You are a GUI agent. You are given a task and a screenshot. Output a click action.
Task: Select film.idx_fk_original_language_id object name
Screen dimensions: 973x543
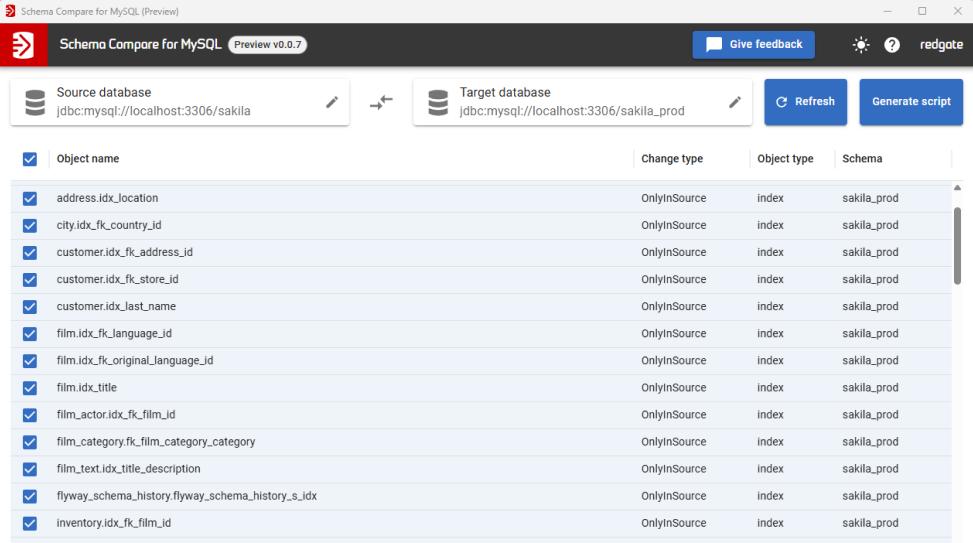point(135,361)
